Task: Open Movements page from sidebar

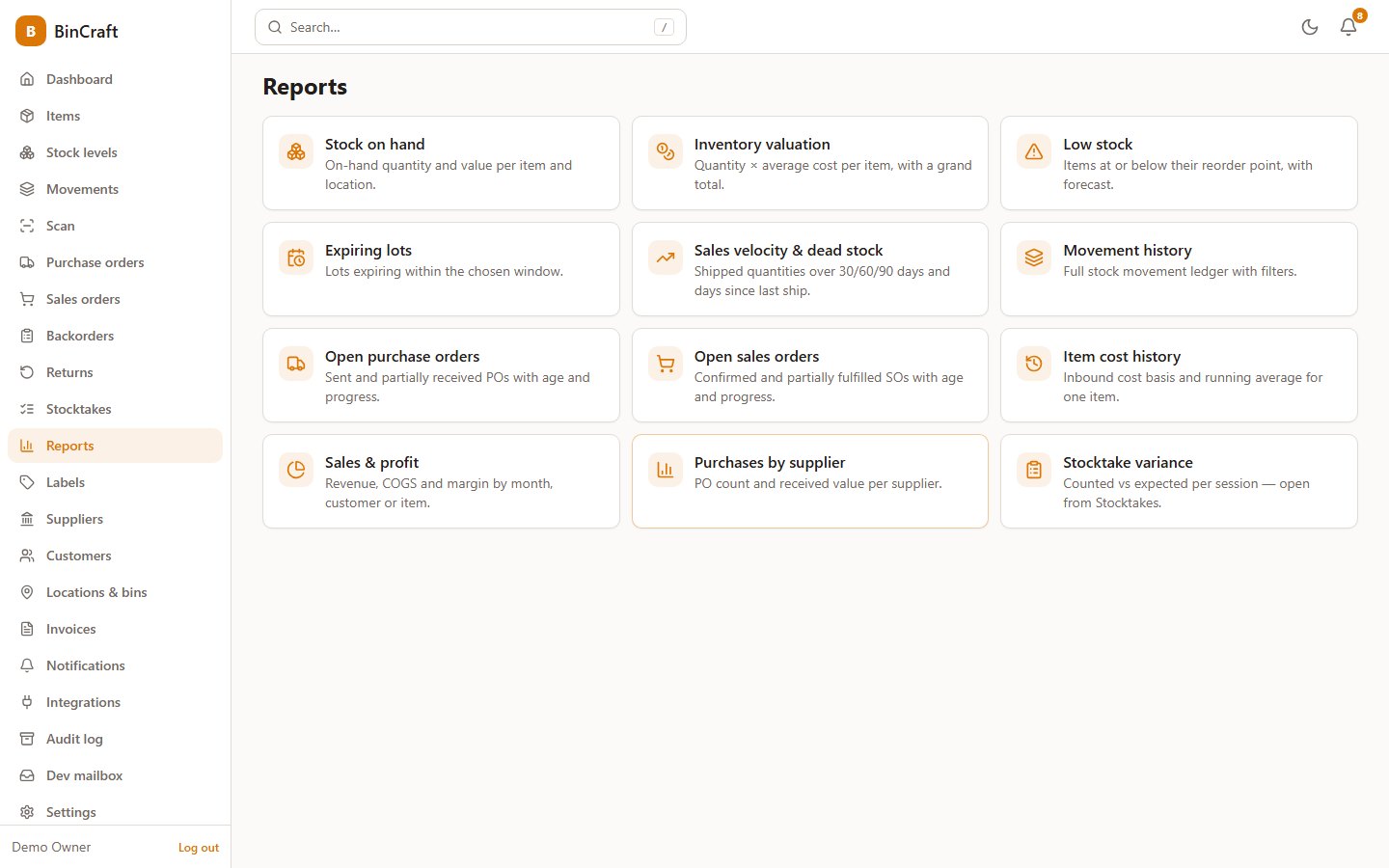Action: point(115,189)
